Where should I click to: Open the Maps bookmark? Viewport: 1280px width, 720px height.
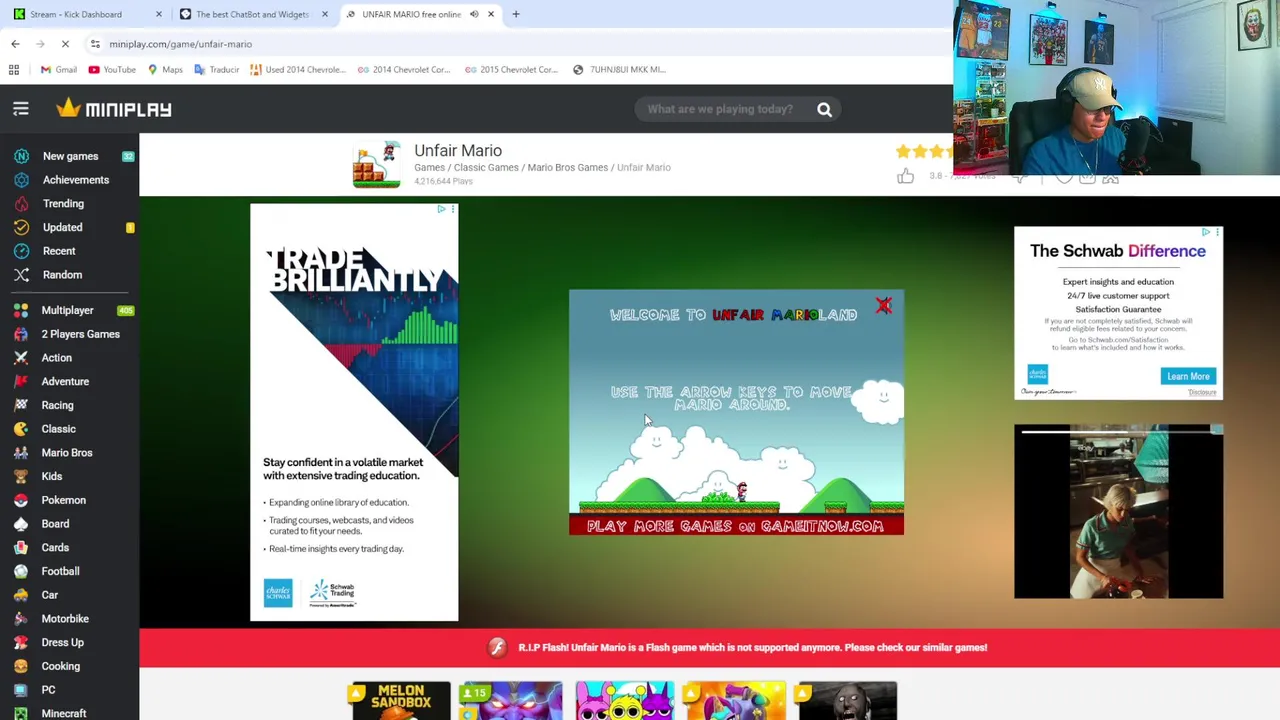[x=165, y=70]
